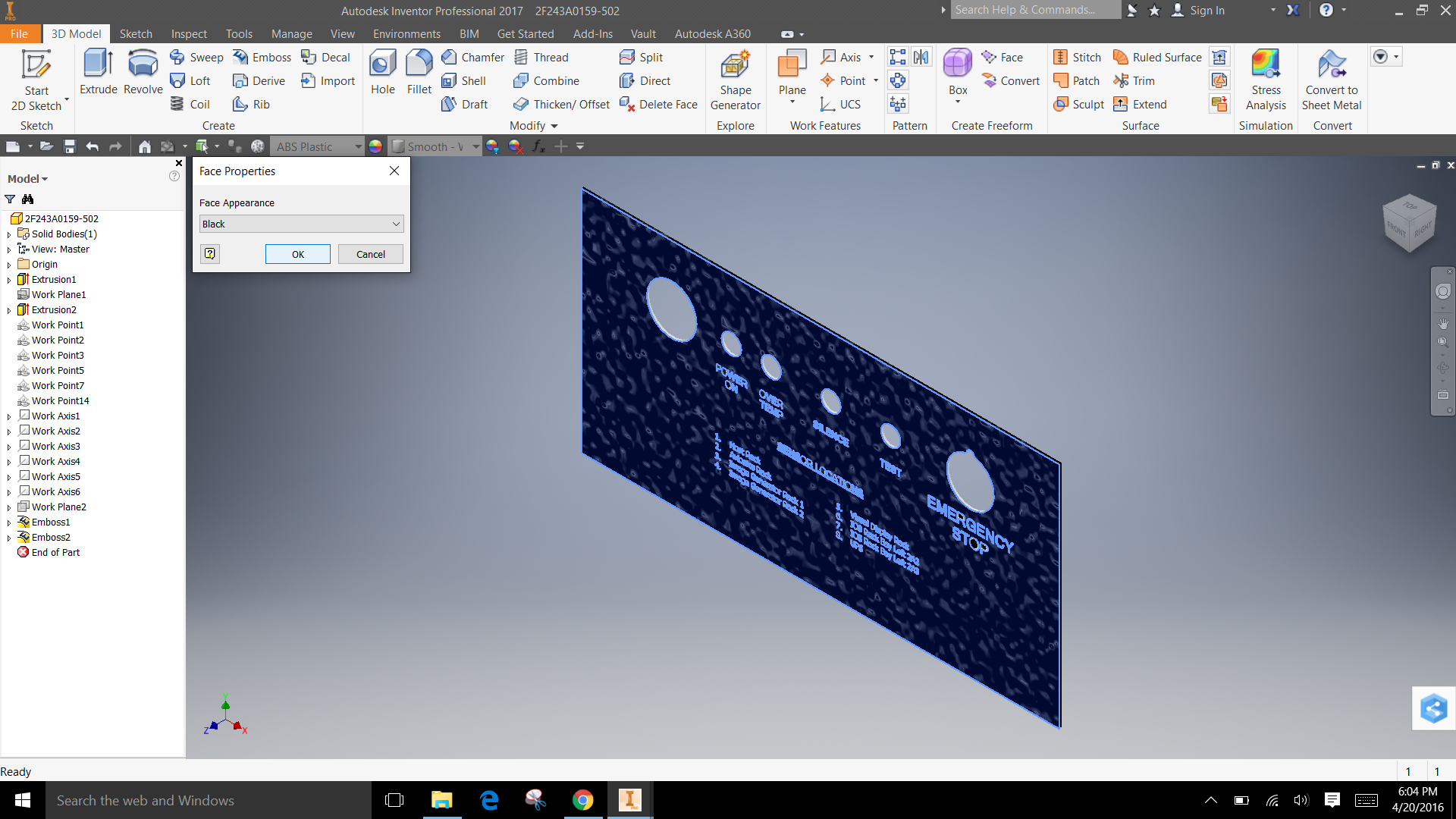This screenshot has width=1456, height=819.
Task: Open File Explorer from taskbar
Action: pos(441,800)
